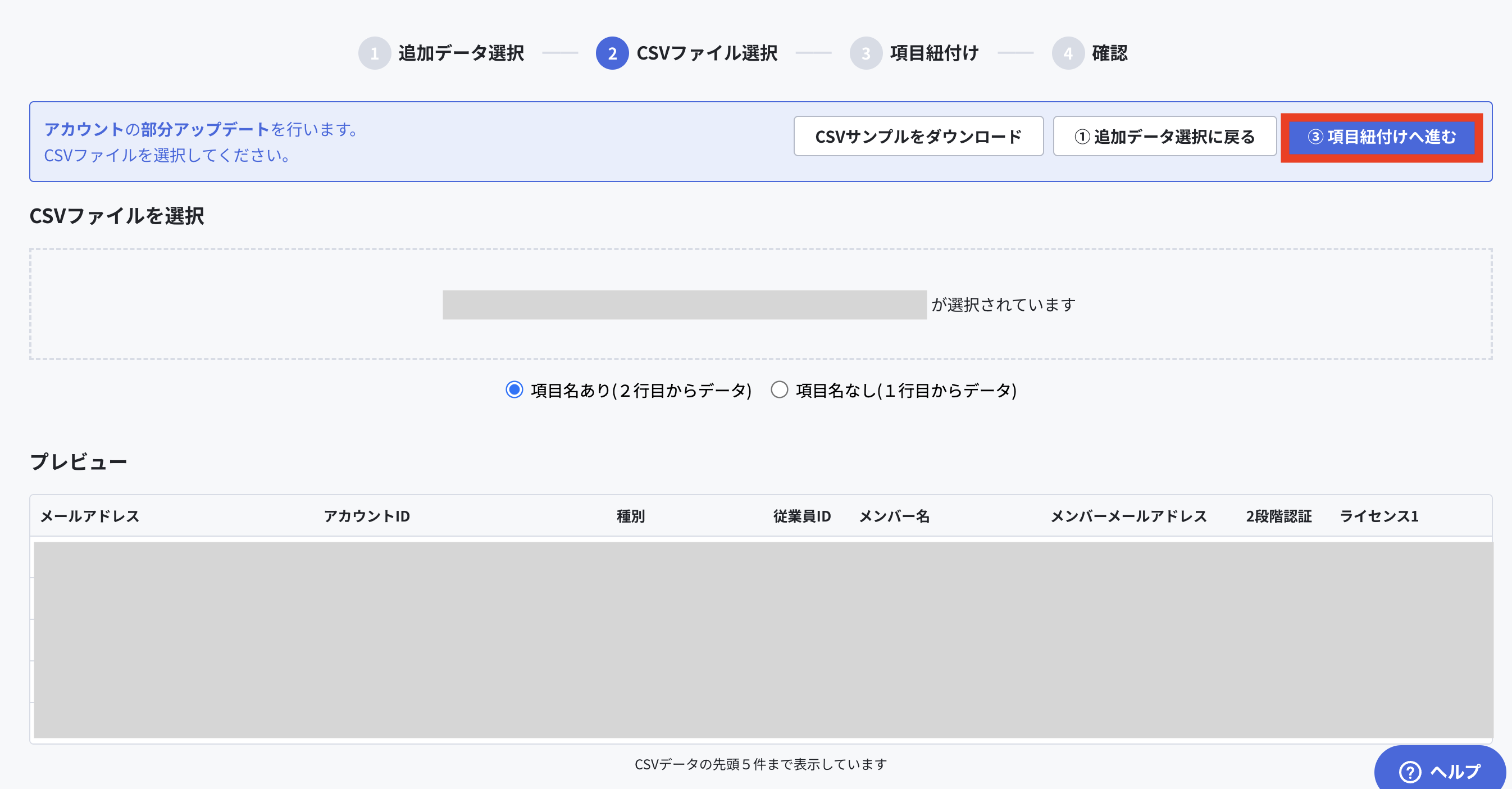The width and height of the screenshot is (1512, 789).
Task: Click the アカウントID column header
Action: (367, 516)
